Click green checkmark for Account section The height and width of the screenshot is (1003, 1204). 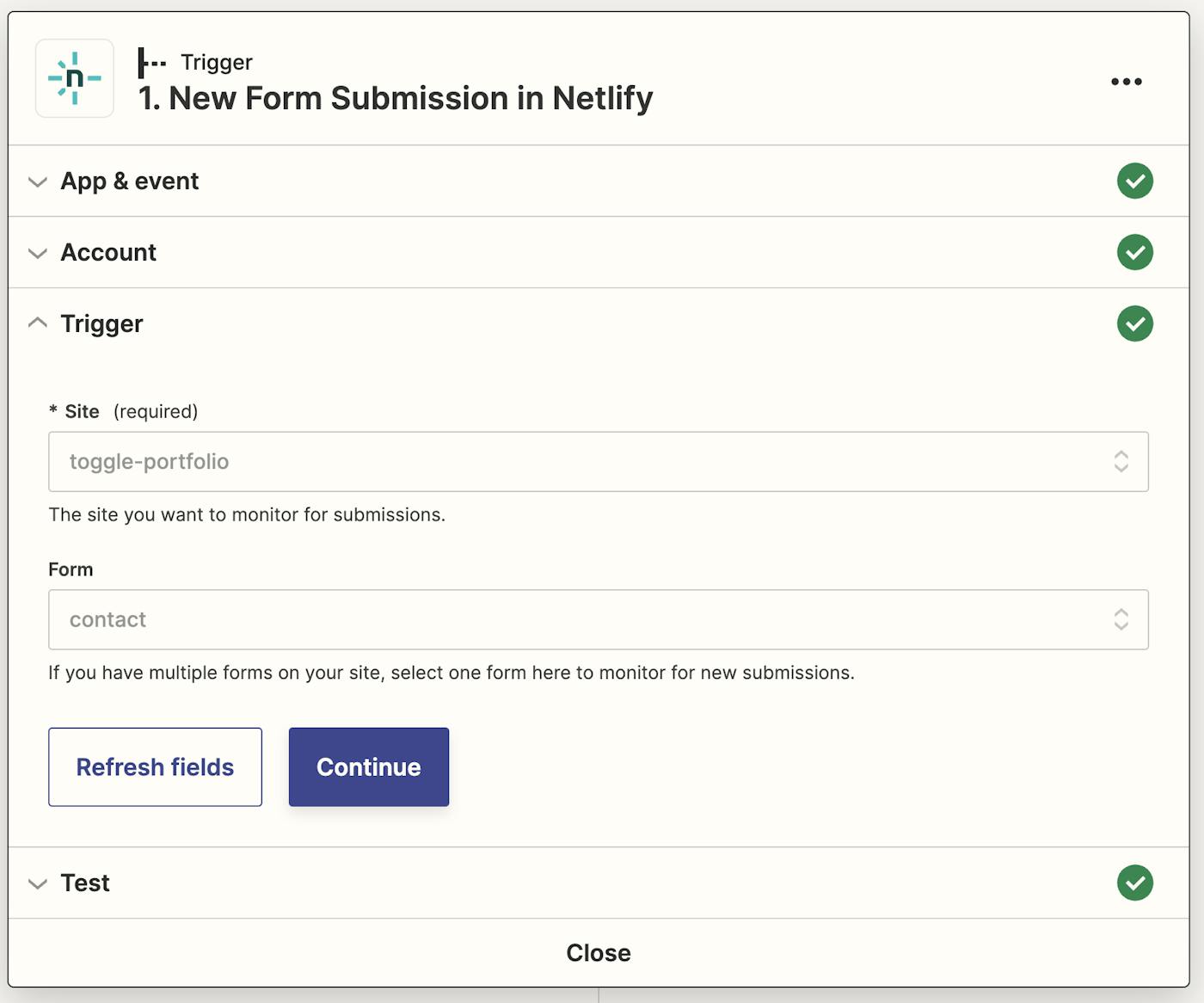(x=1134, y=252)
